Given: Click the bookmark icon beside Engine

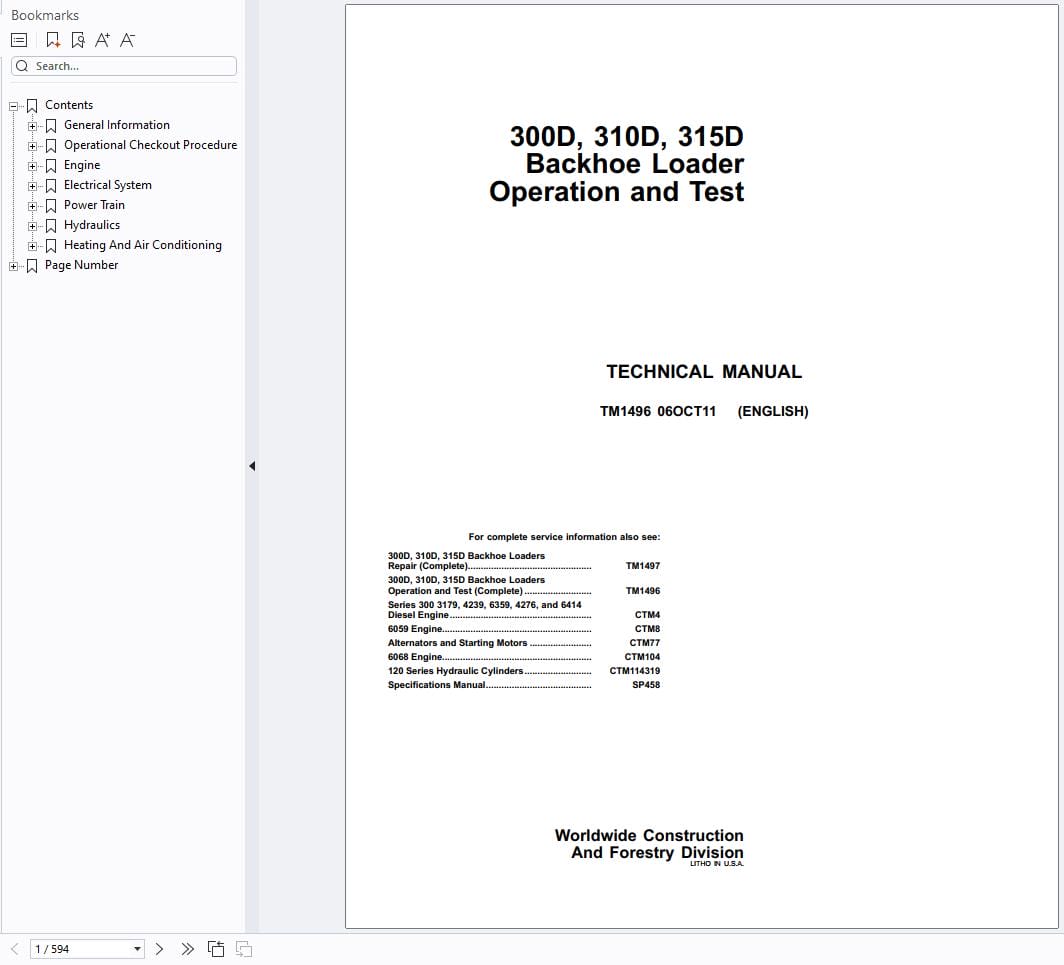Looking at the screenshot, I should pyautogui.click(x=51, y=166).
